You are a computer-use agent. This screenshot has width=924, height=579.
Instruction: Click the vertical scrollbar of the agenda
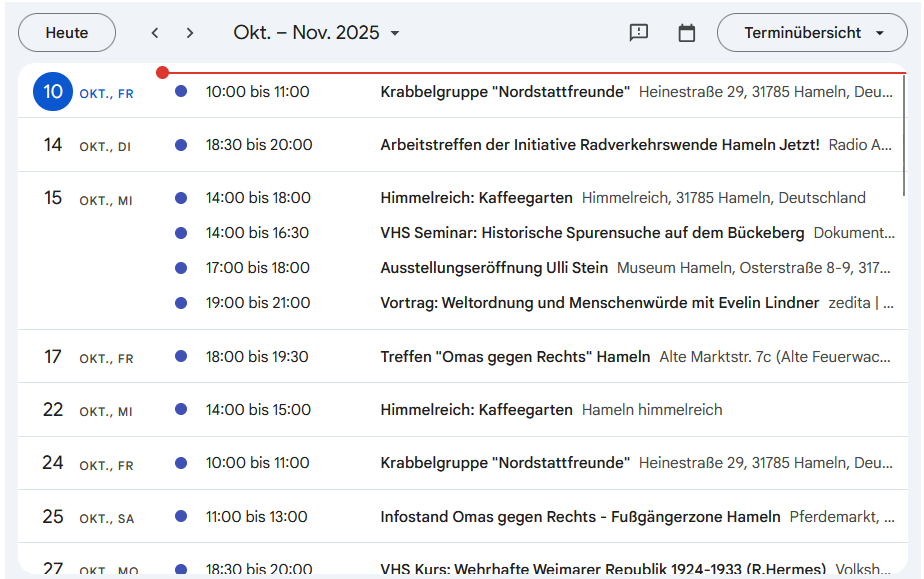[905, 135]
